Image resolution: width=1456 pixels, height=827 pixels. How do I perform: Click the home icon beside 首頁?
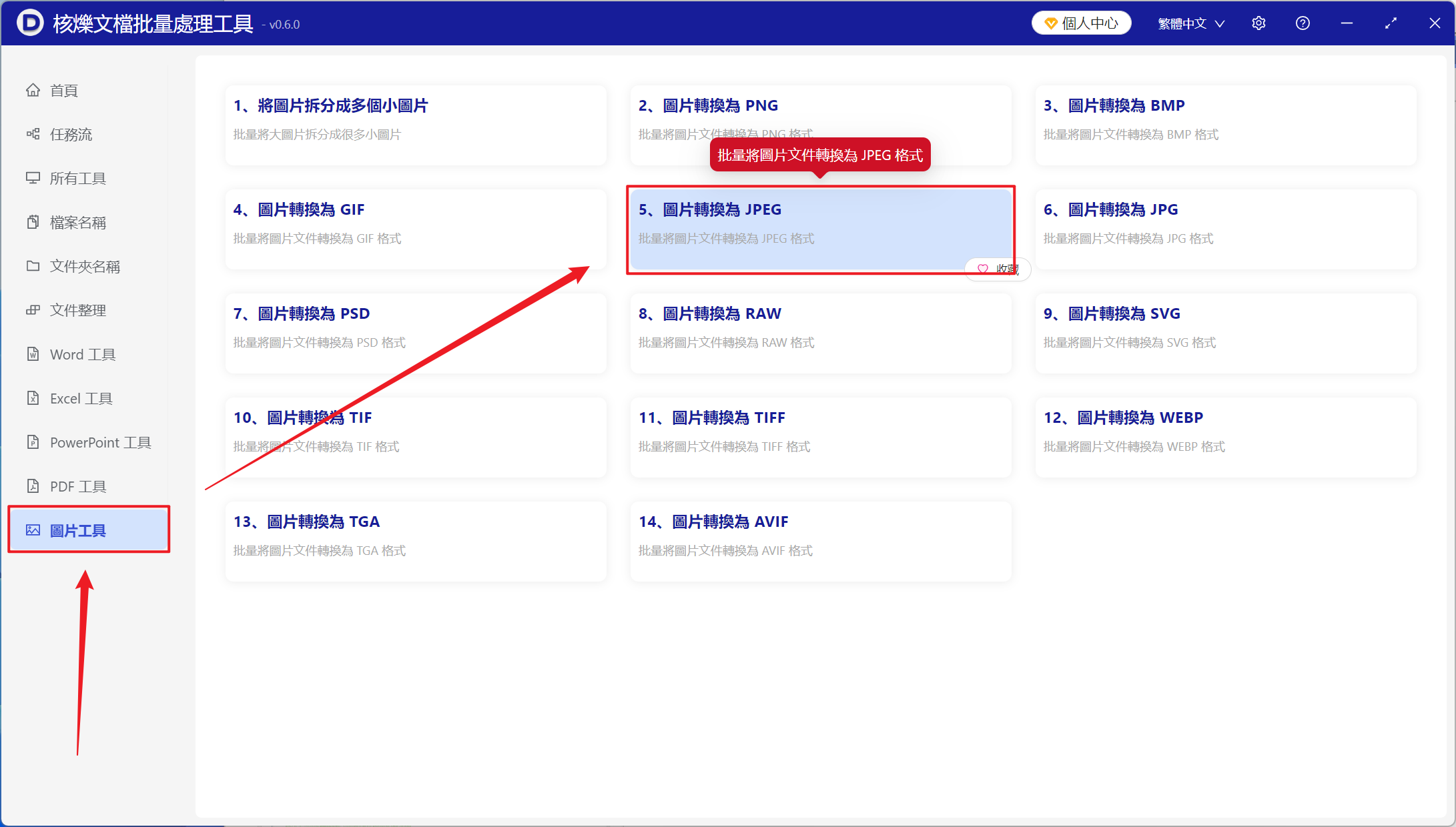point(33,90)
